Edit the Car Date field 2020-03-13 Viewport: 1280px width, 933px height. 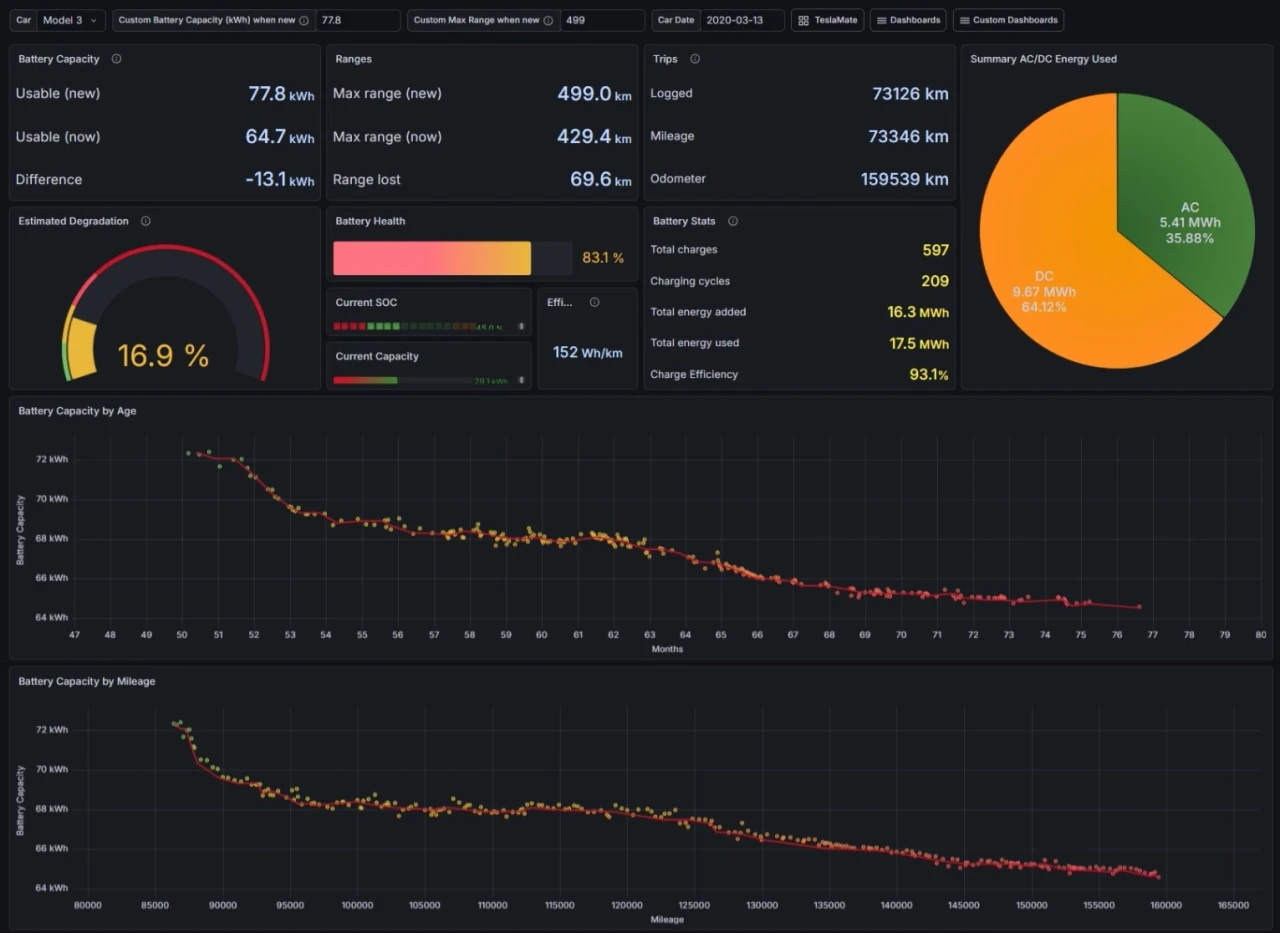(x=741, y=20)
